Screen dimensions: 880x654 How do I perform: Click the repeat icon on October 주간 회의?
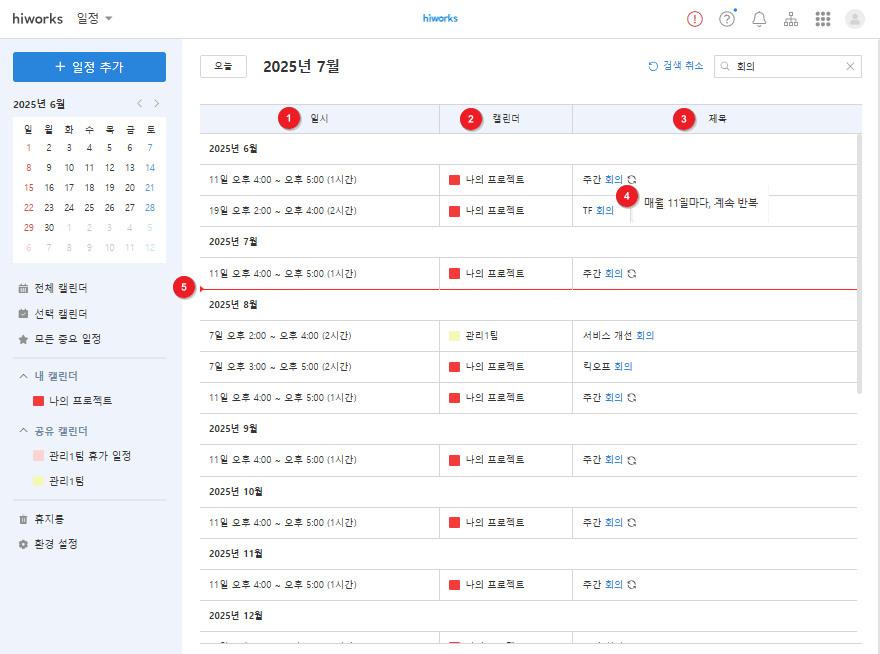click(x=632, y=523)
